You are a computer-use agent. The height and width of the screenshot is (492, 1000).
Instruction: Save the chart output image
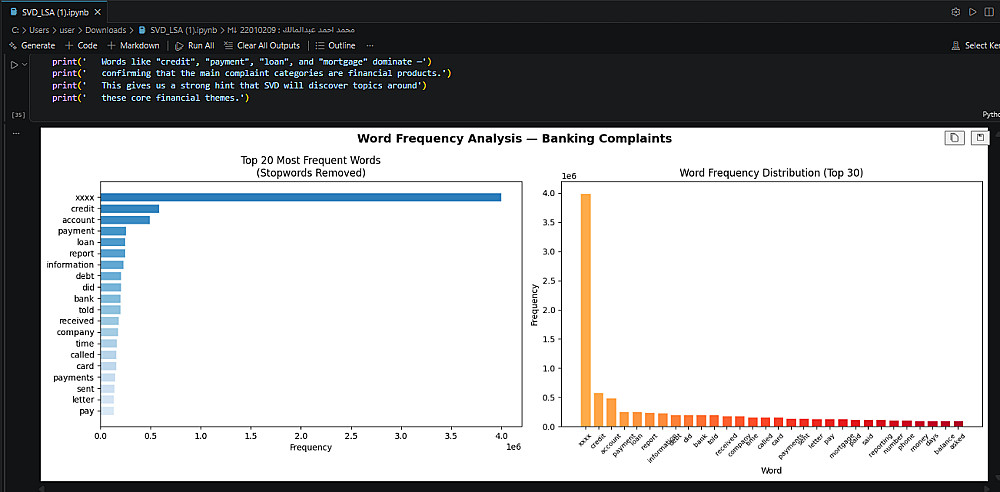[x=979, y=138]
